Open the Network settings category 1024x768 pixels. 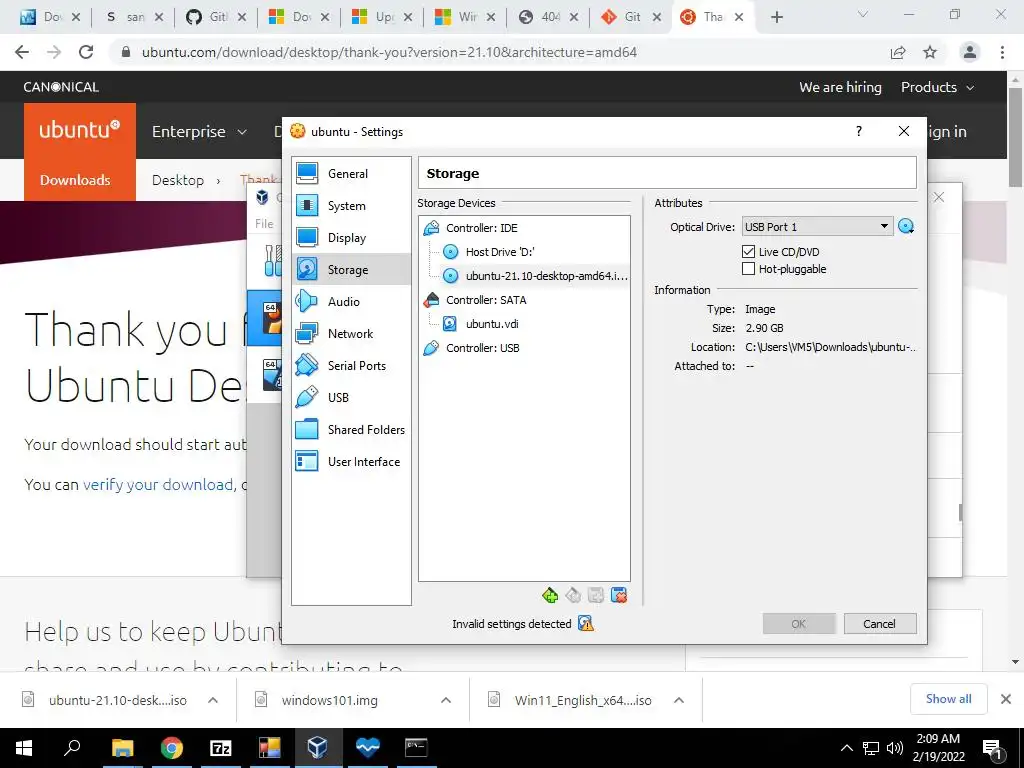coord(351,333)
